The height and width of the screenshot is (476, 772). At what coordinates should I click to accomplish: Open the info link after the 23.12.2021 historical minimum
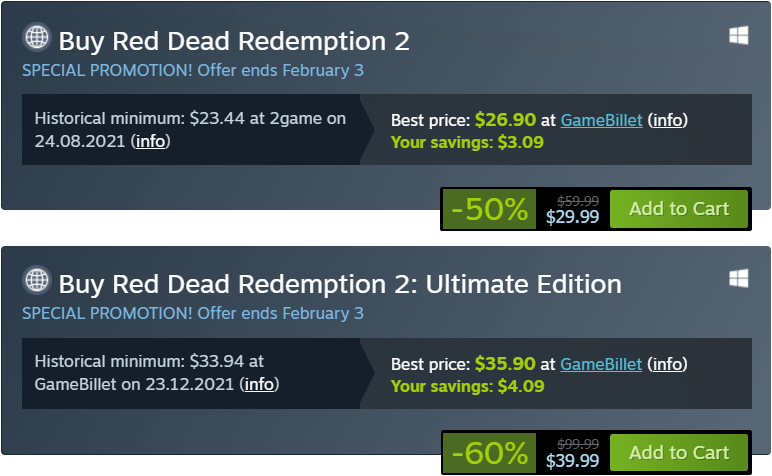pyautogui.click(x=260, y=384)
